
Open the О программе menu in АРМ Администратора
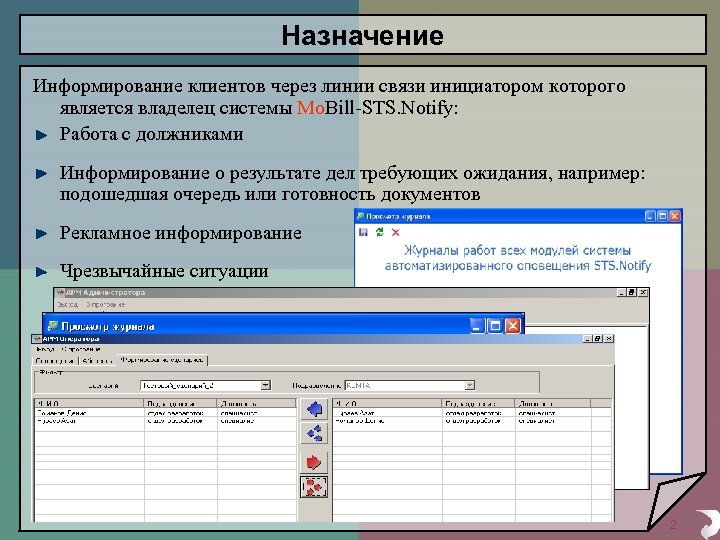(x=105, y=304)
